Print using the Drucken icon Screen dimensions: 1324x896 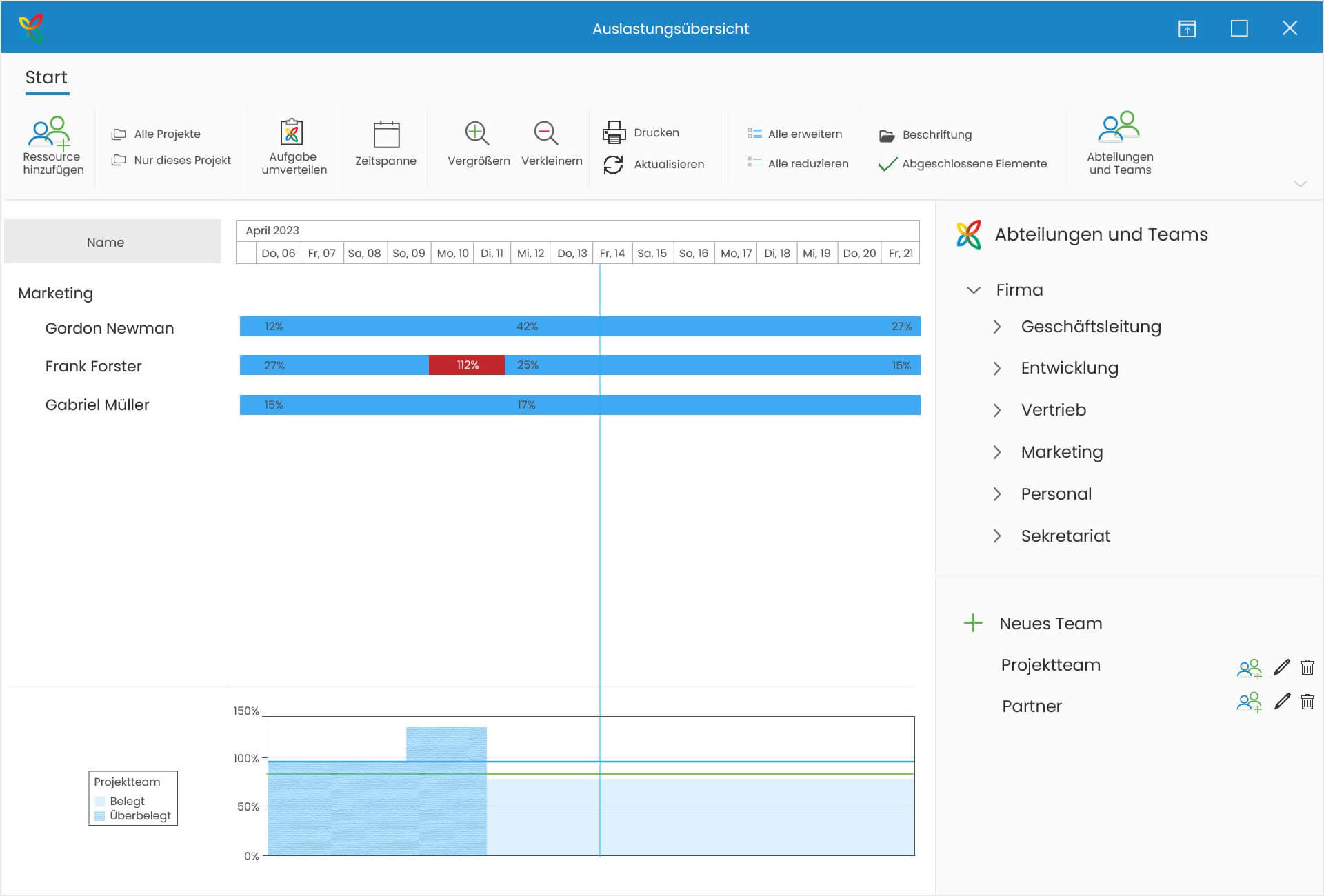614,132
